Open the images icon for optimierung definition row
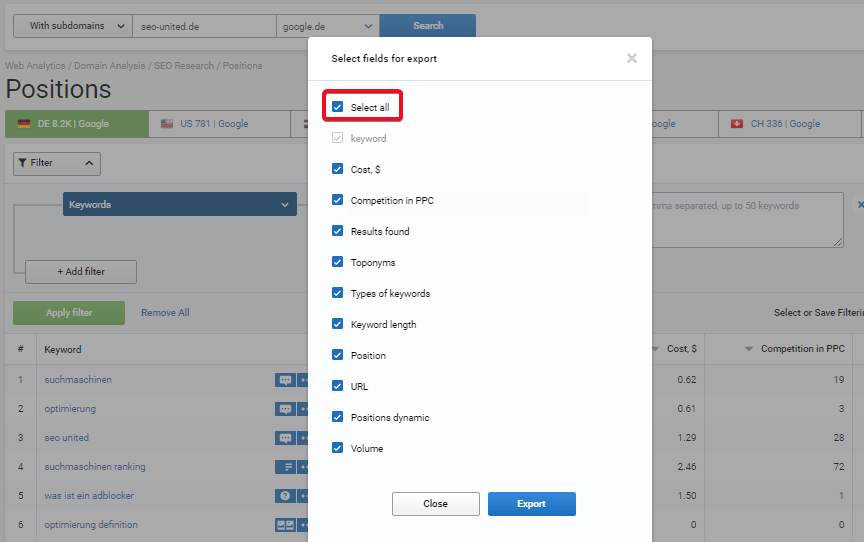Viewport: 864px width, 542px height. point(285,525)
